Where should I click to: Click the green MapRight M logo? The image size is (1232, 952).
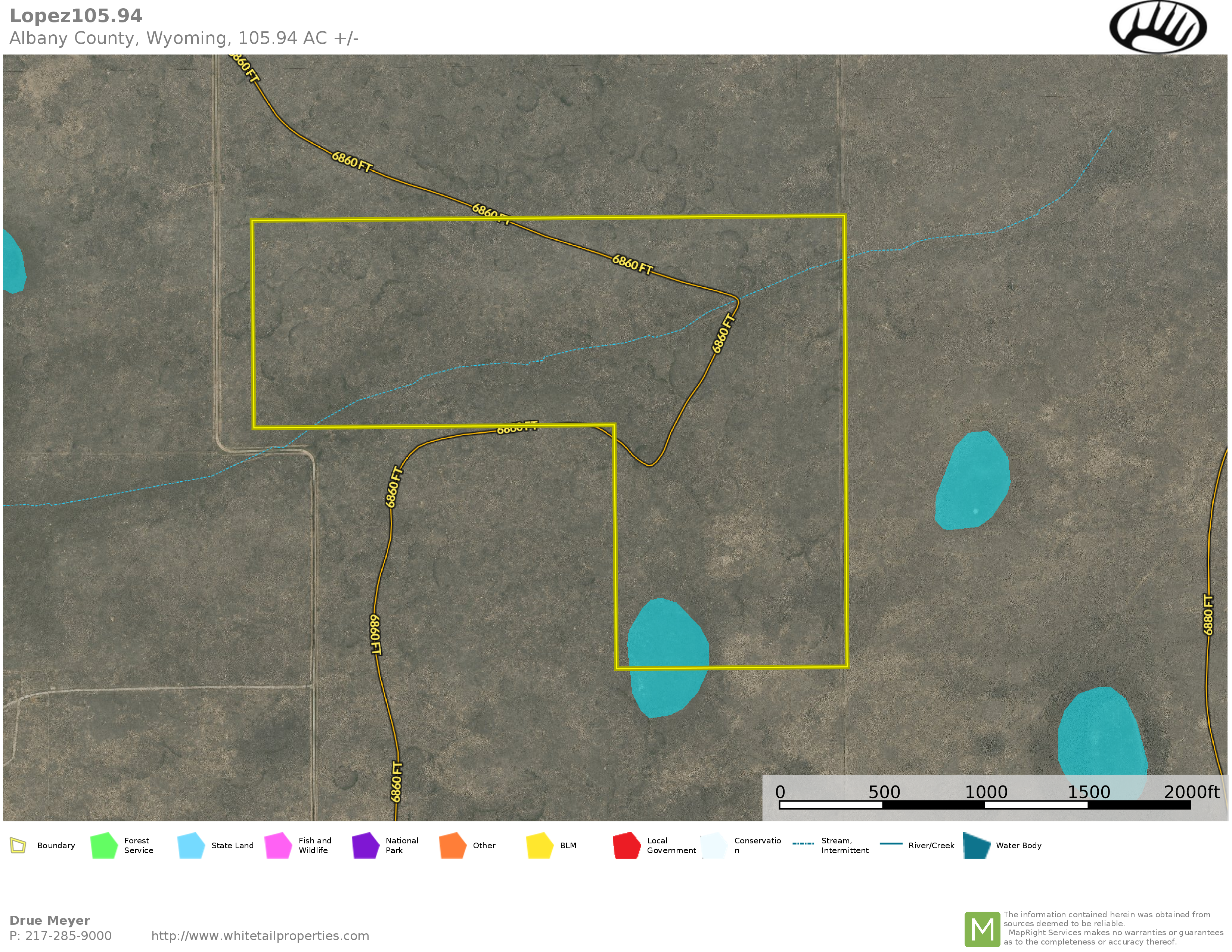click(x=982, y=930)
